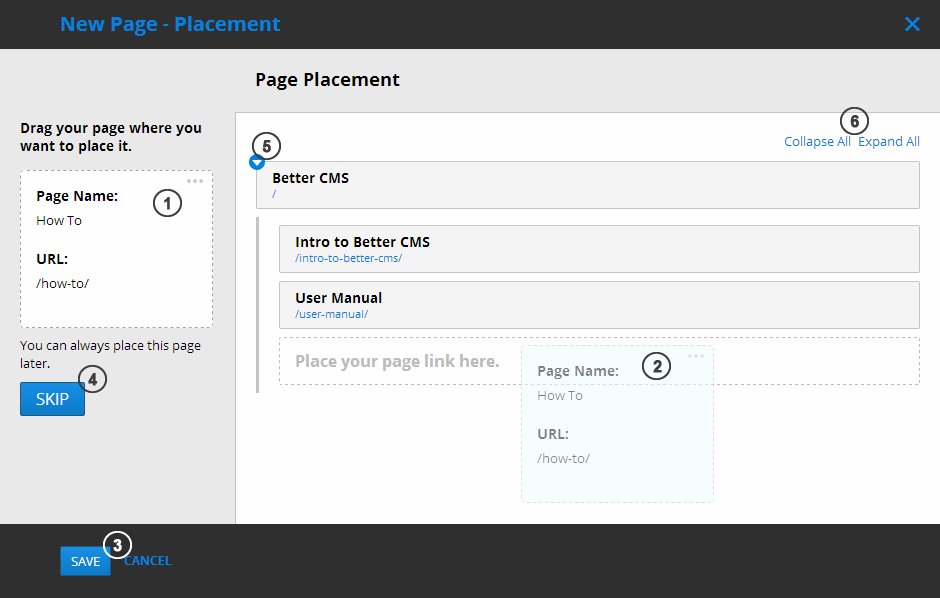Select the Better CMS root node
940x598 pixels.
[x=588, y=184]
